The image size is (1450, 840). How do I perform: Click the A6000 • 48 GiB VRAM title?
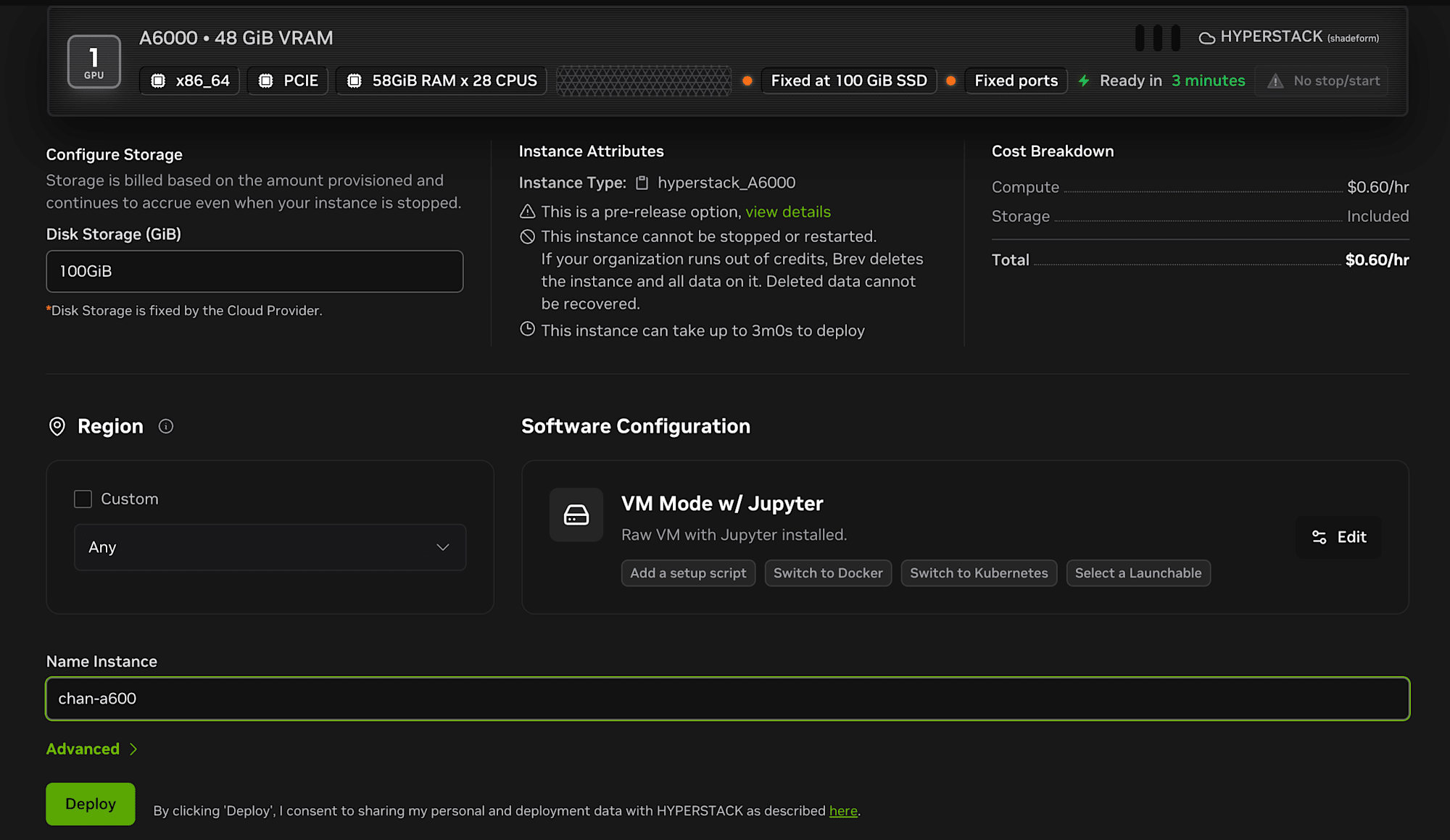pos(236,38)
